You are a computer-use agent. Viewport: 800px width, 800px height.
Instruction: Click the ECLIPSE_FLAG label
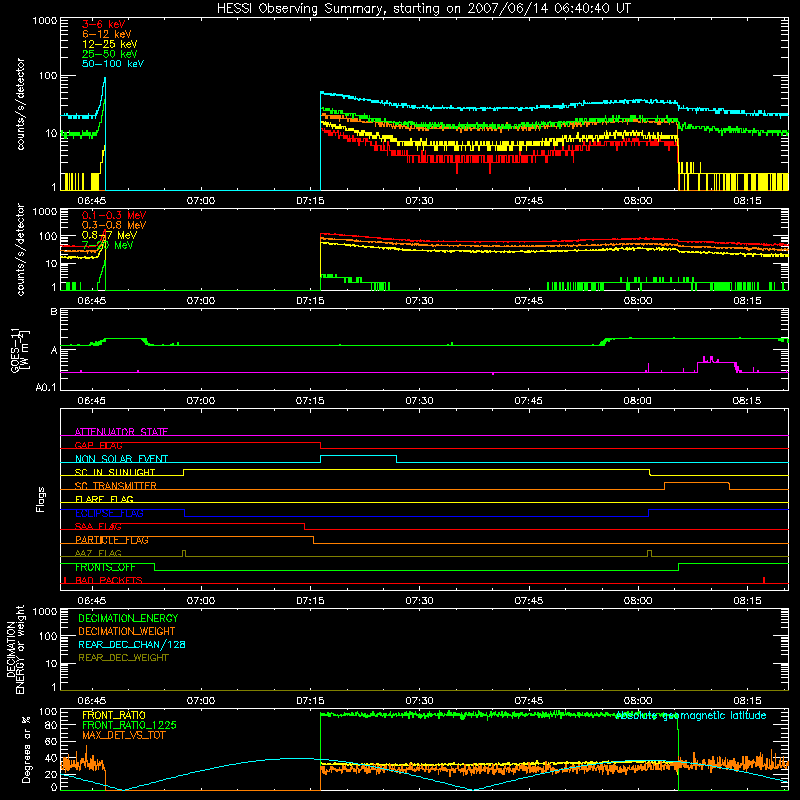click(x=109, y=513)
